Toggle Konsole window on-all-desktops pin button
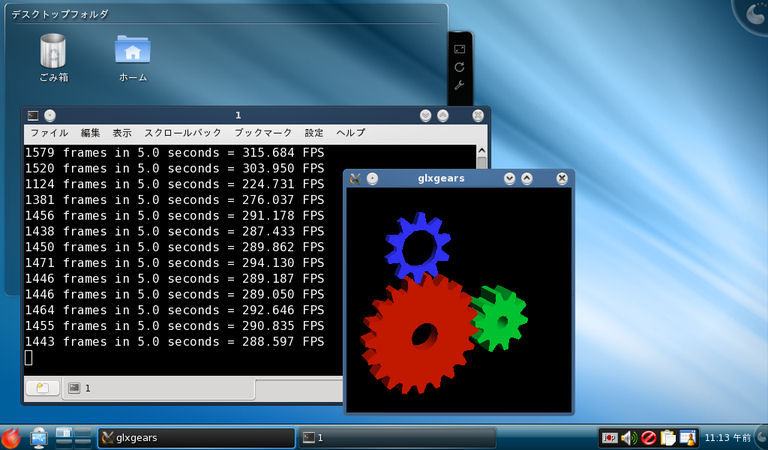This screenshot has height=450, width=768. [x=50, y=116]
